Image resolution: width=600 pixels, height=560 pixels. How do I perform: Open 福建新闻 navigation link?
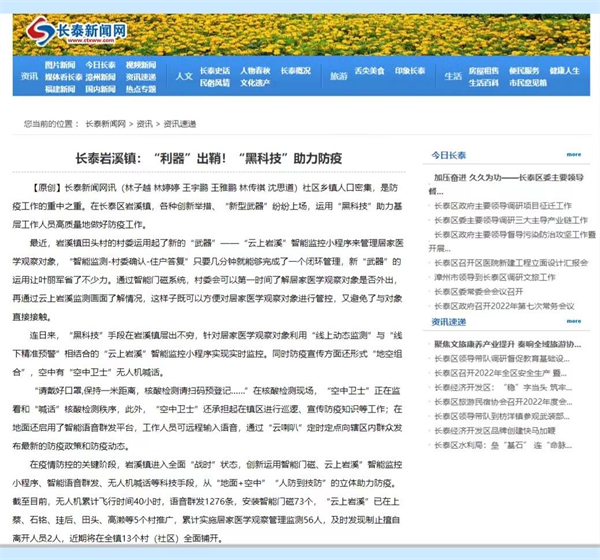pos(60,89)
